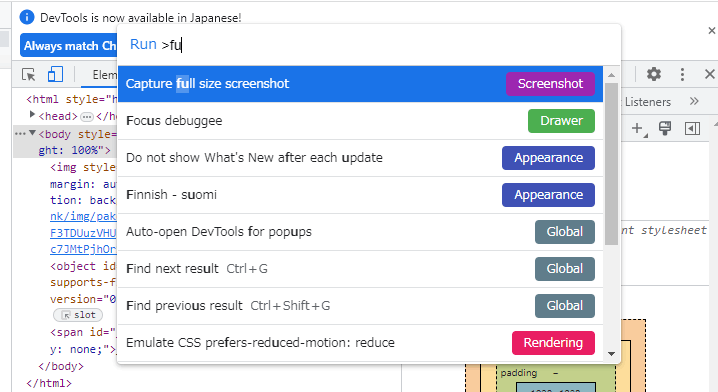This screenshot has height=392, width=718.
Task: Click the y: none;"> span line
Action: tap(83, 349)
